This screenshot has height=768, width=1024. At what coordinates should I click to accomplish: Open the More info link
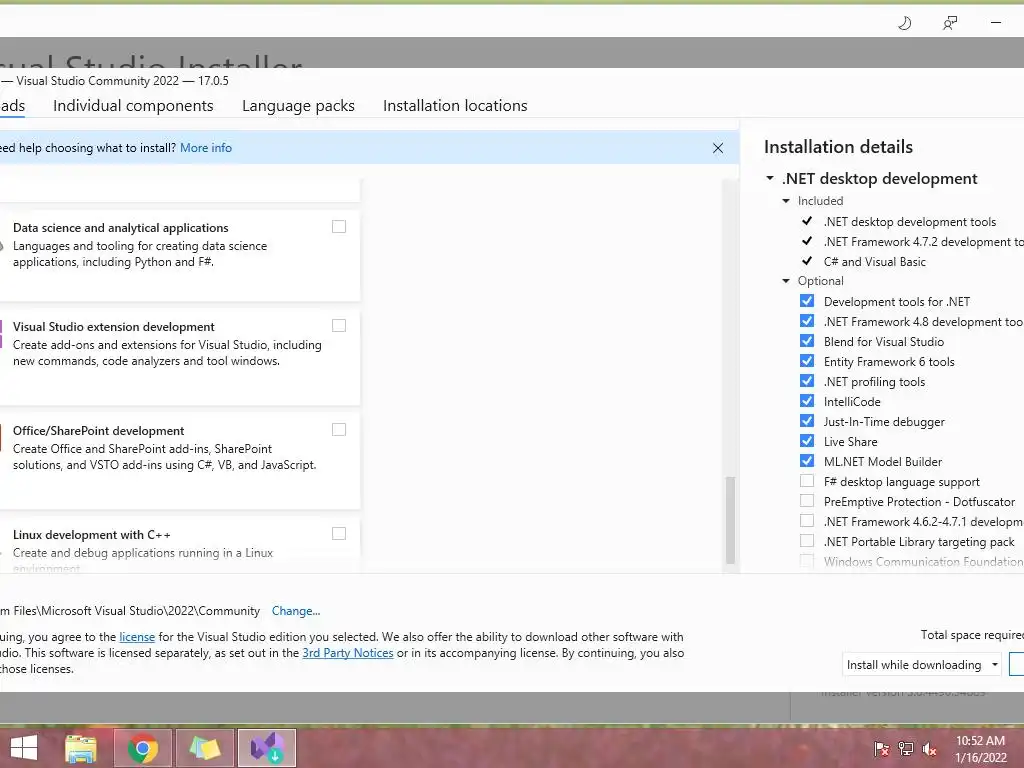(206, 148)
